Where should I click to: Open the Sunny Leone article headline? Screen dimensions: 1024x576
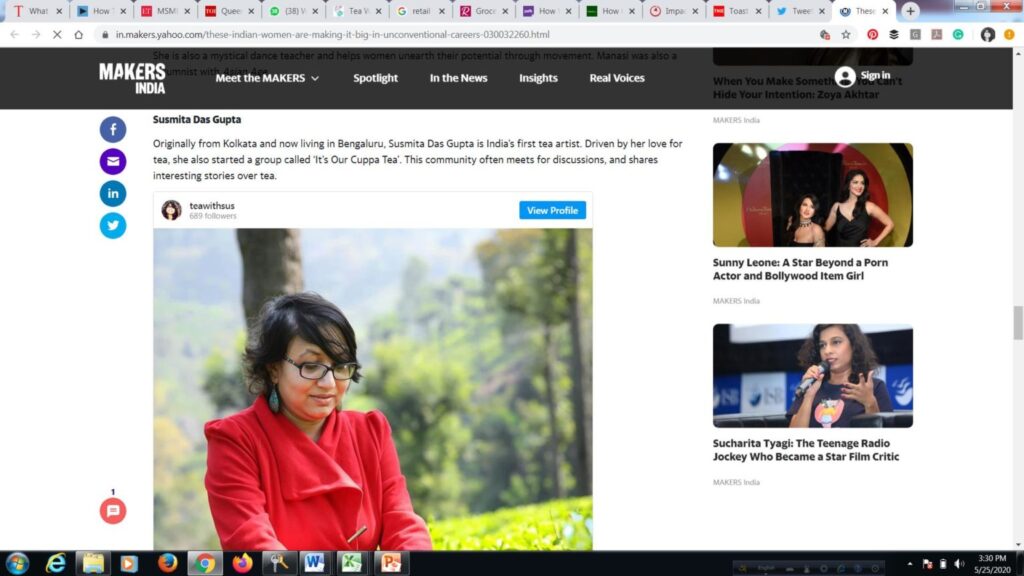click(x=800, y=269)
